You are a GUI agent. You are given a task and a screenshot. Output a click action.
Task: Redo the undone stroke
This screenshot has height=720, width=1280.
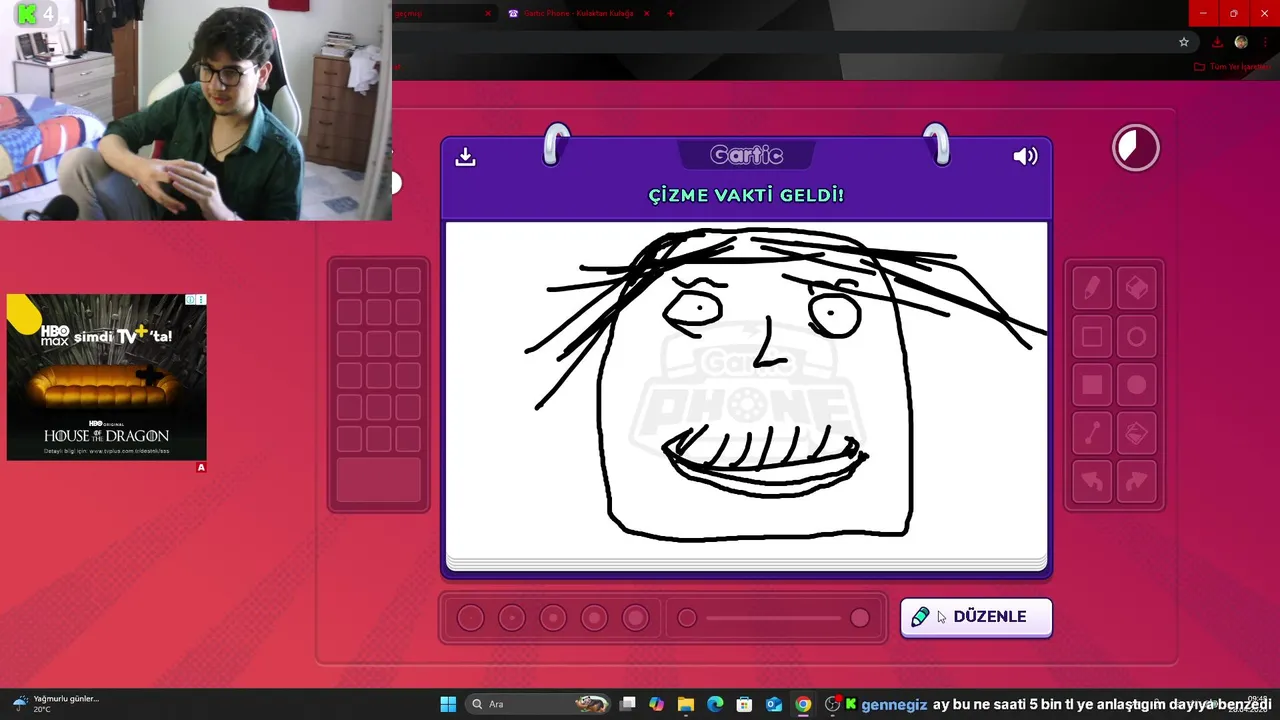(x=1136, y=482)
